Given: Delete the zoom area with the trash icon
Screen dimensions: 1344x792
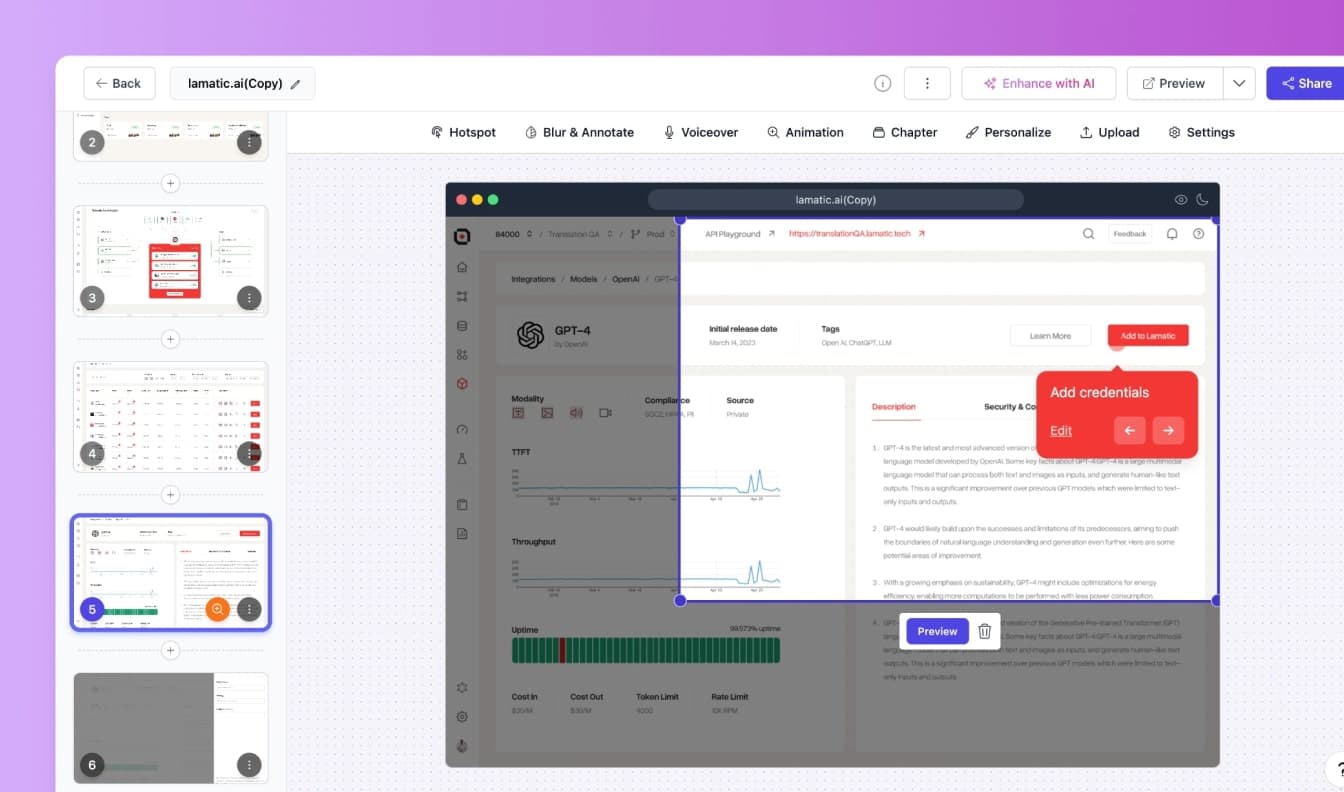Looking at the screenshot, I should (x=985, y=631).
